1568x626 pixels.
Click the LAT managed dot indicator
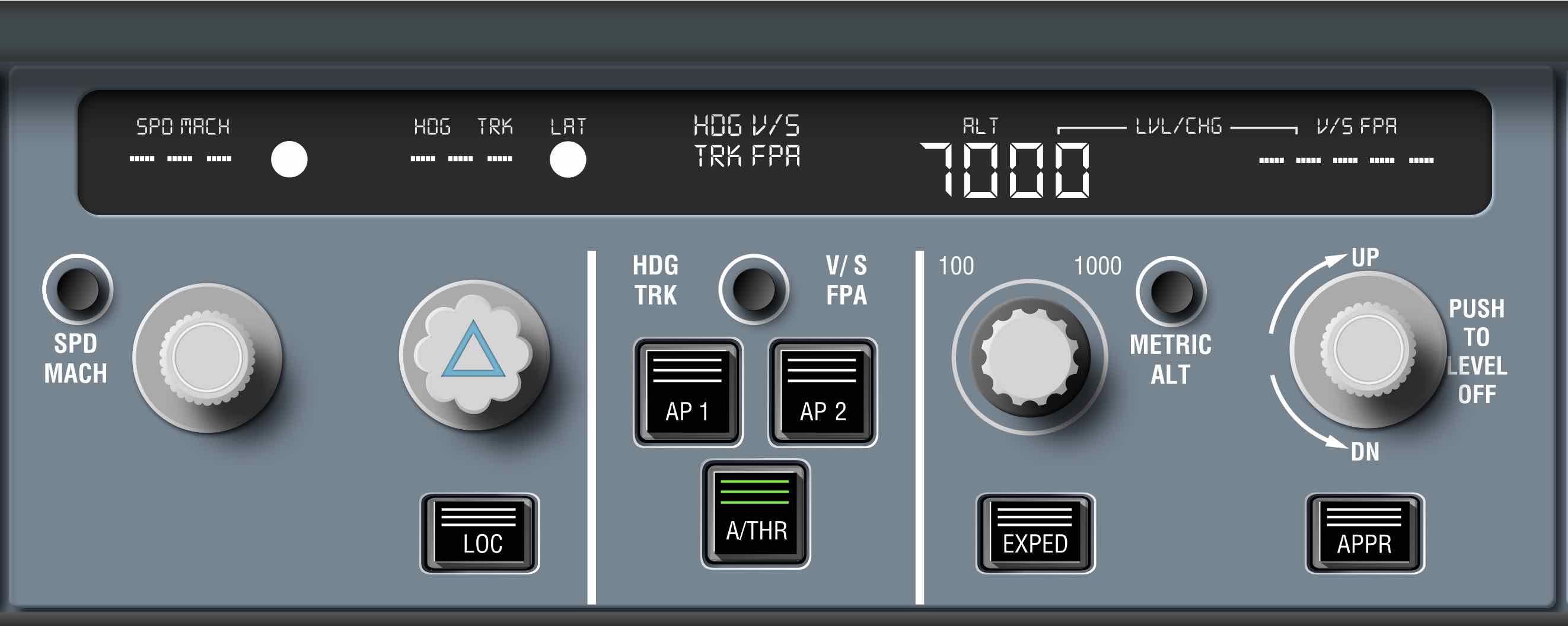[x=568, y=159]
